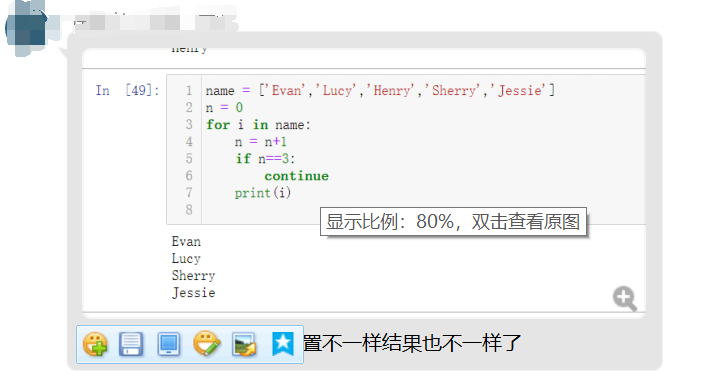Open the smiley-with-pencil emoticon edit icon
Viewport: 713px width, 379px height.
pyautogui.click(x=207, y=344)
